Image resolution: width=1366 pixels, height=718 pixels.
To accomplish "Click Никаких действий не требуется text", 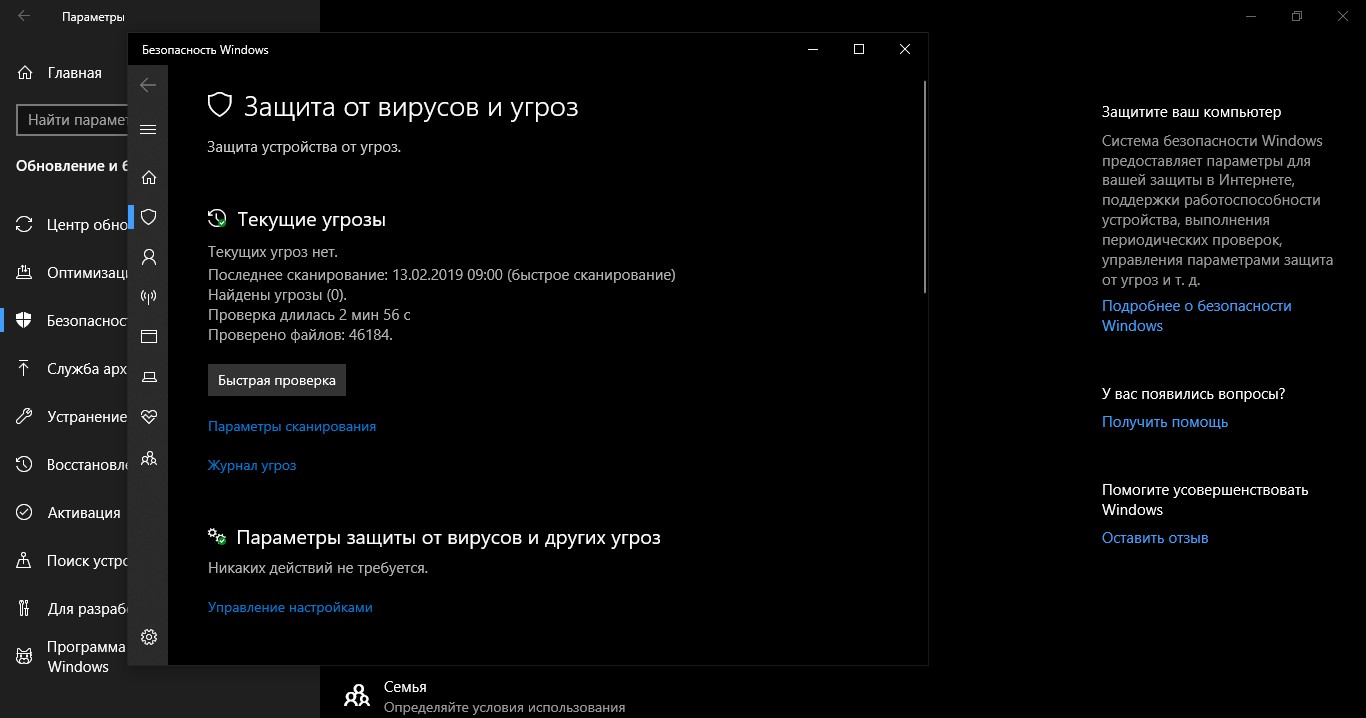I will [x=318, y=568].
